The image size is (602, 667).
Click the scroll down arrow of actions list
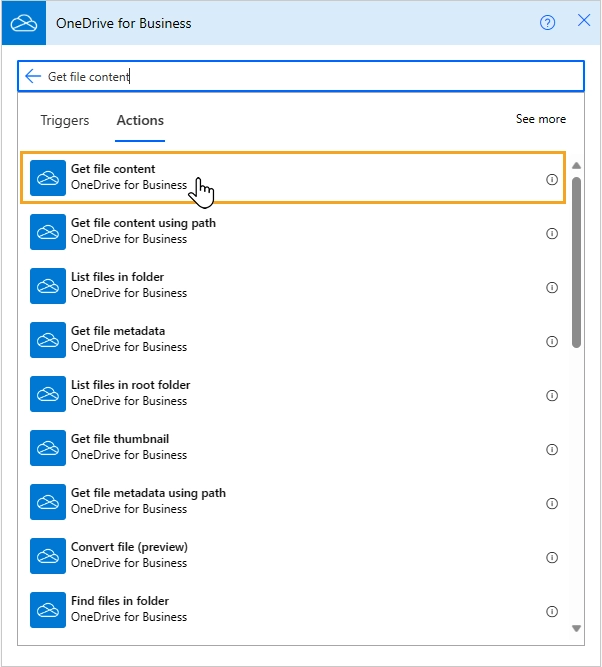click(x=576, y=628)
